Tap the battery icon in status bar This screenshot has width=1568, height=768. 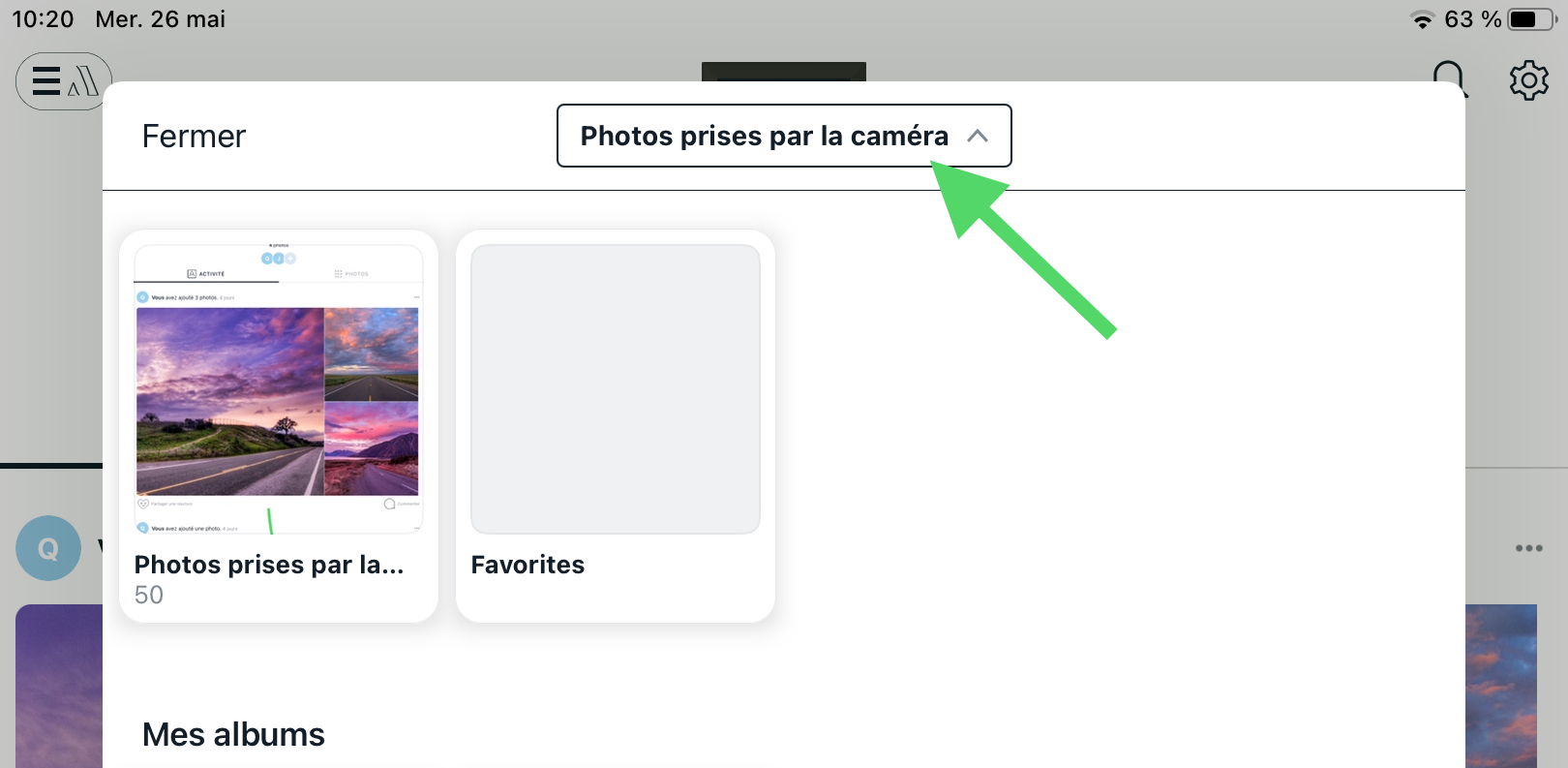pyautogui.click(x=1531, y=19)
